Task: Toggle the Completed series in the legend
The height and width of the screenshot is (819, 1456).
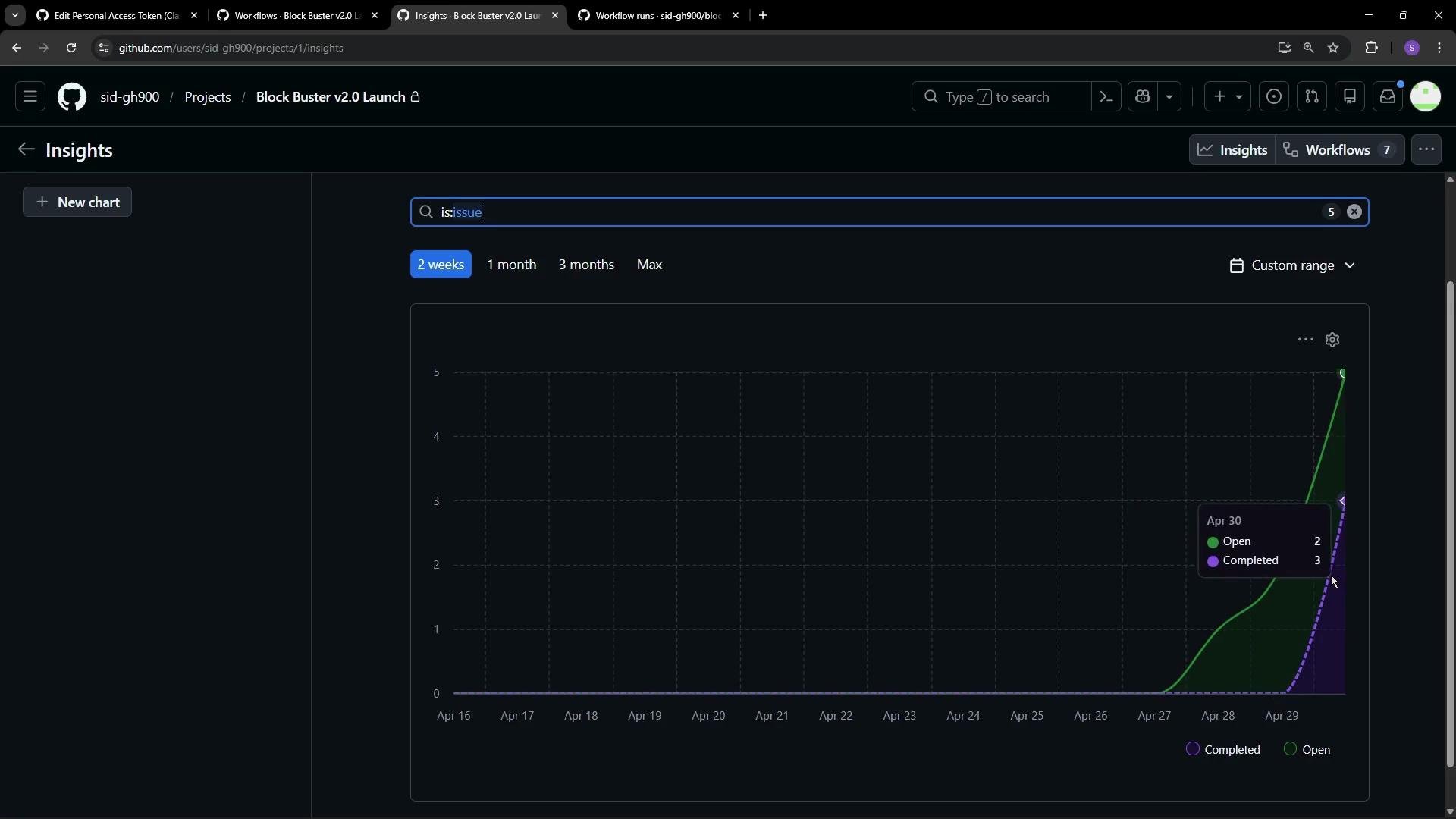Action: pyautogui.click(x=1223, y=749)
